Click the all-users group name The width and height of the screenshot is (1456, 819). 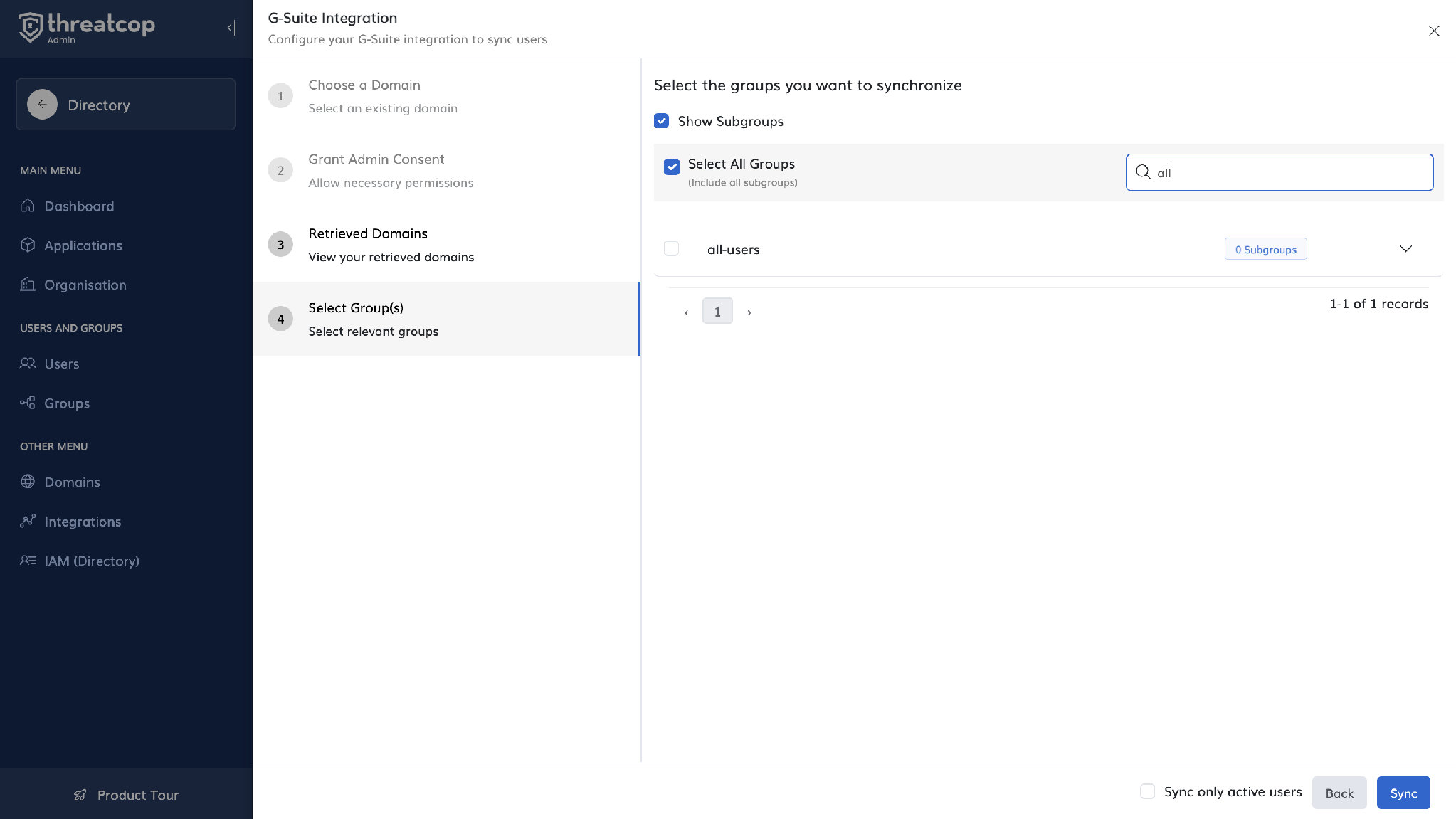pos(733,249)
